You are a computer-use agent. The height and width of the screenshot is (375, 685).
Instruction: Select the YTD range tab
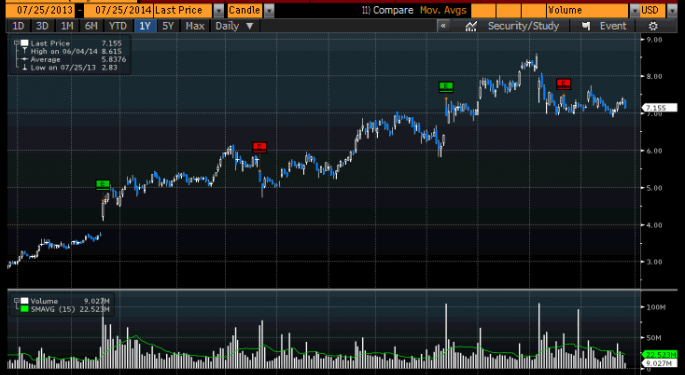118,26
